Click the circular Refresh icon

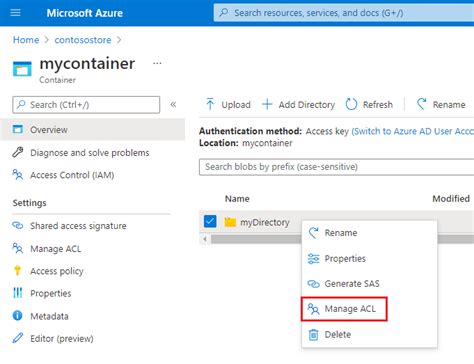[x=351, y=104]
